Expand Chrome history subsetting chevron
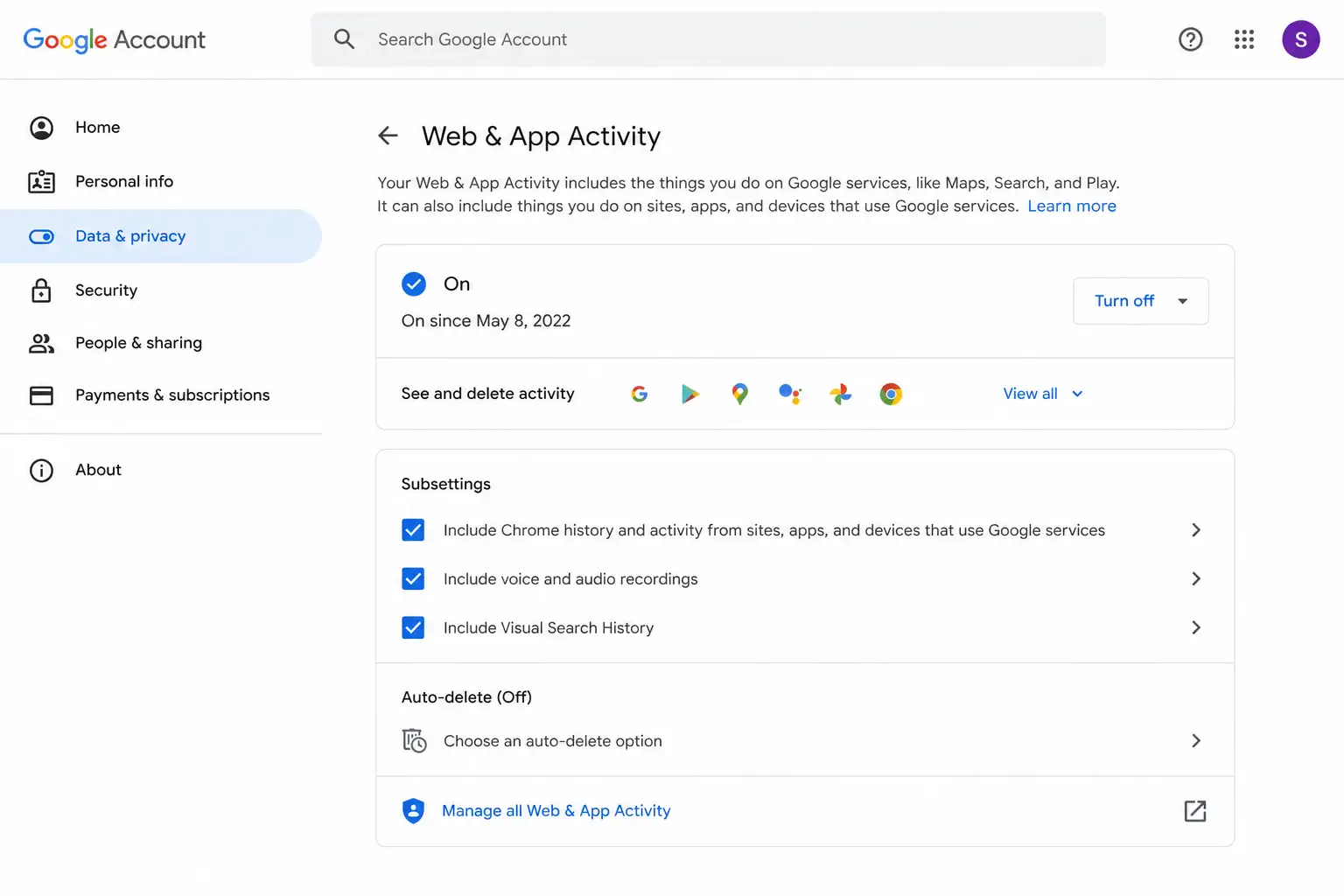Viewport: 1344px width, 896px height. click(x=1196, y=530)
